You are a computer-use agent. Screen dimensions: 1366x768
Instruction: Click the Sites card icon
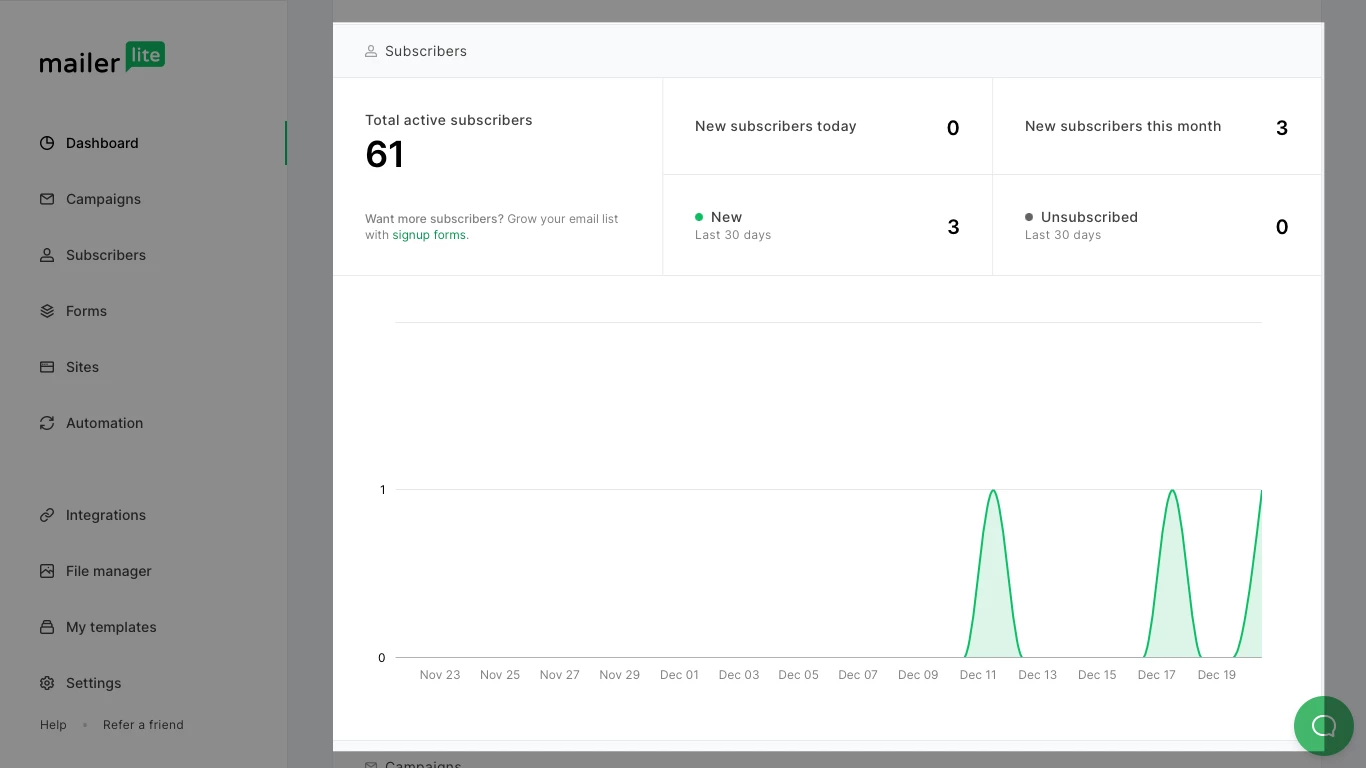[47, 367]
